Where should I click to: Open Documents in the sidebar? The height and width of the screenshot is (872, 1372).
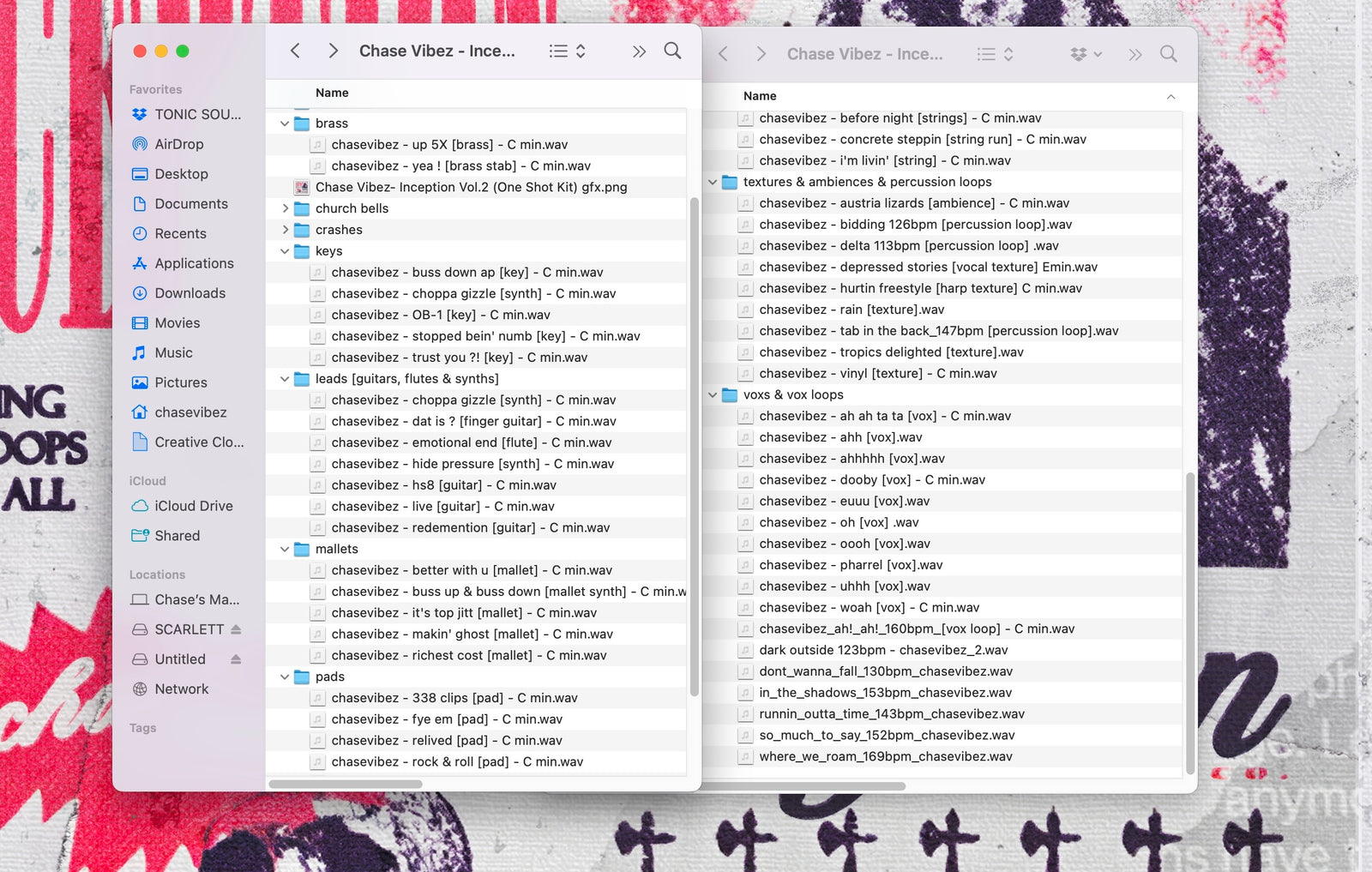tap(180, 204)
